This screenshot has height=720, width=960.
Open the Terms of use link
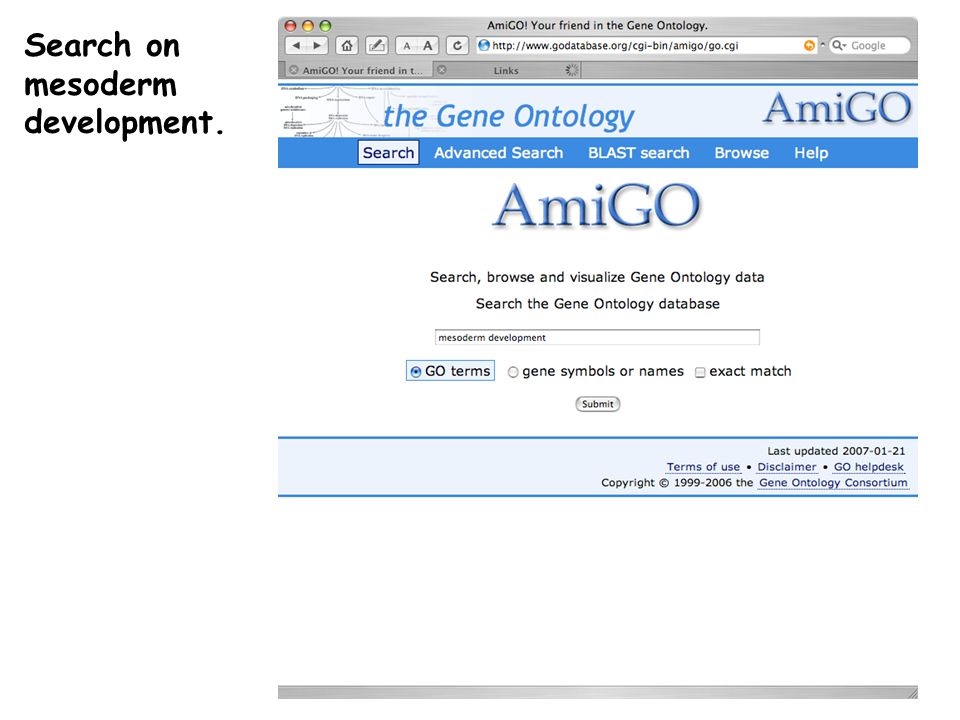coord(703,467)
